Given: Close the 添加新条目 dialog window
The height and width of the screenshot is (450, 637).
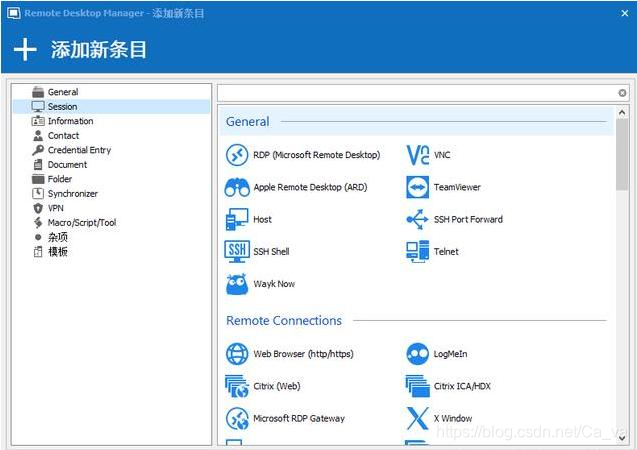Looking at the screenshot, I should tap(625, 13).
